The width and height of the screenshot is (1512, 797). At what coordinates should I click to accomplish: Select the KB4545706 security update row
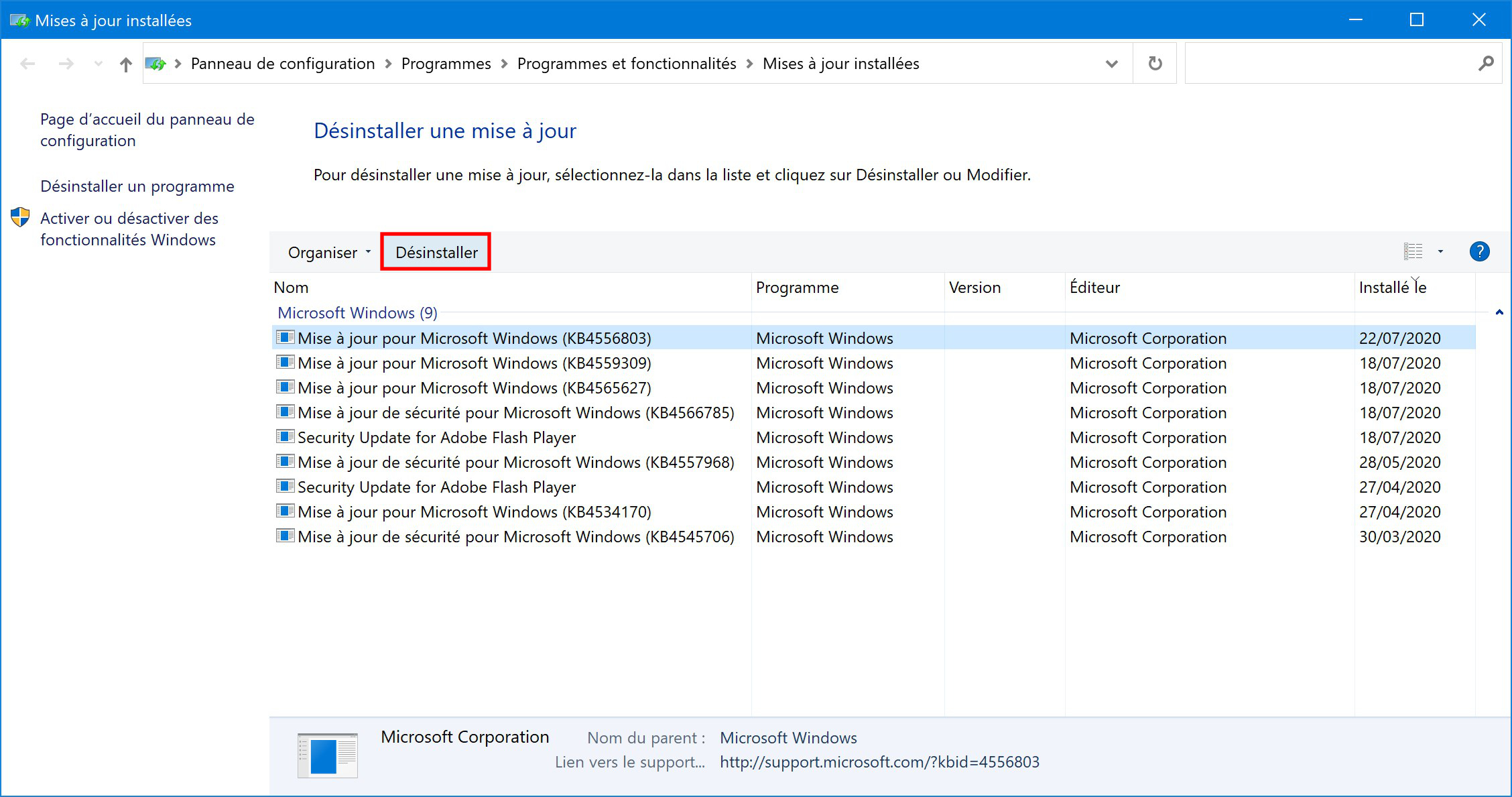coord(874,537)
